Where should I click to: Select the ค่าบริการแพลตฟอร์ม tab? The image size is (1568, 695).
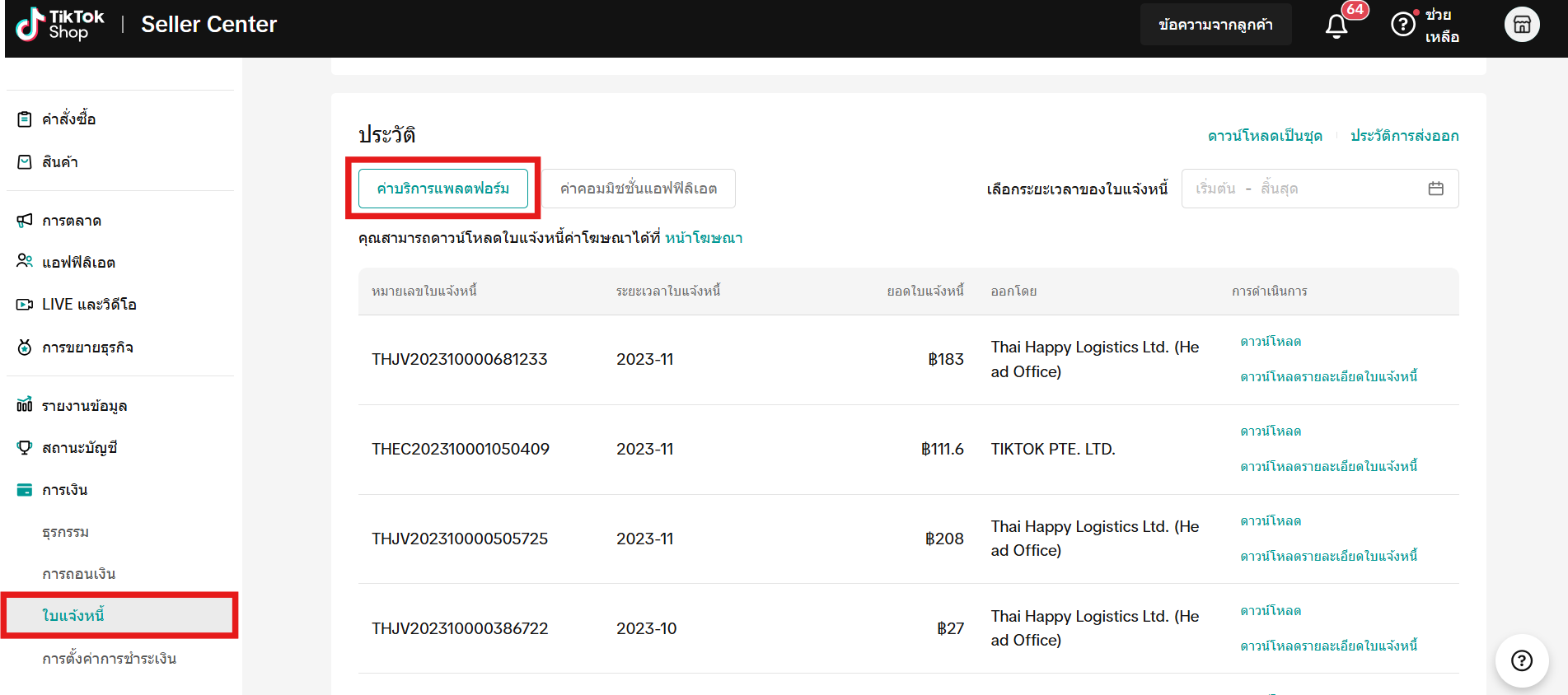point(442,189)
